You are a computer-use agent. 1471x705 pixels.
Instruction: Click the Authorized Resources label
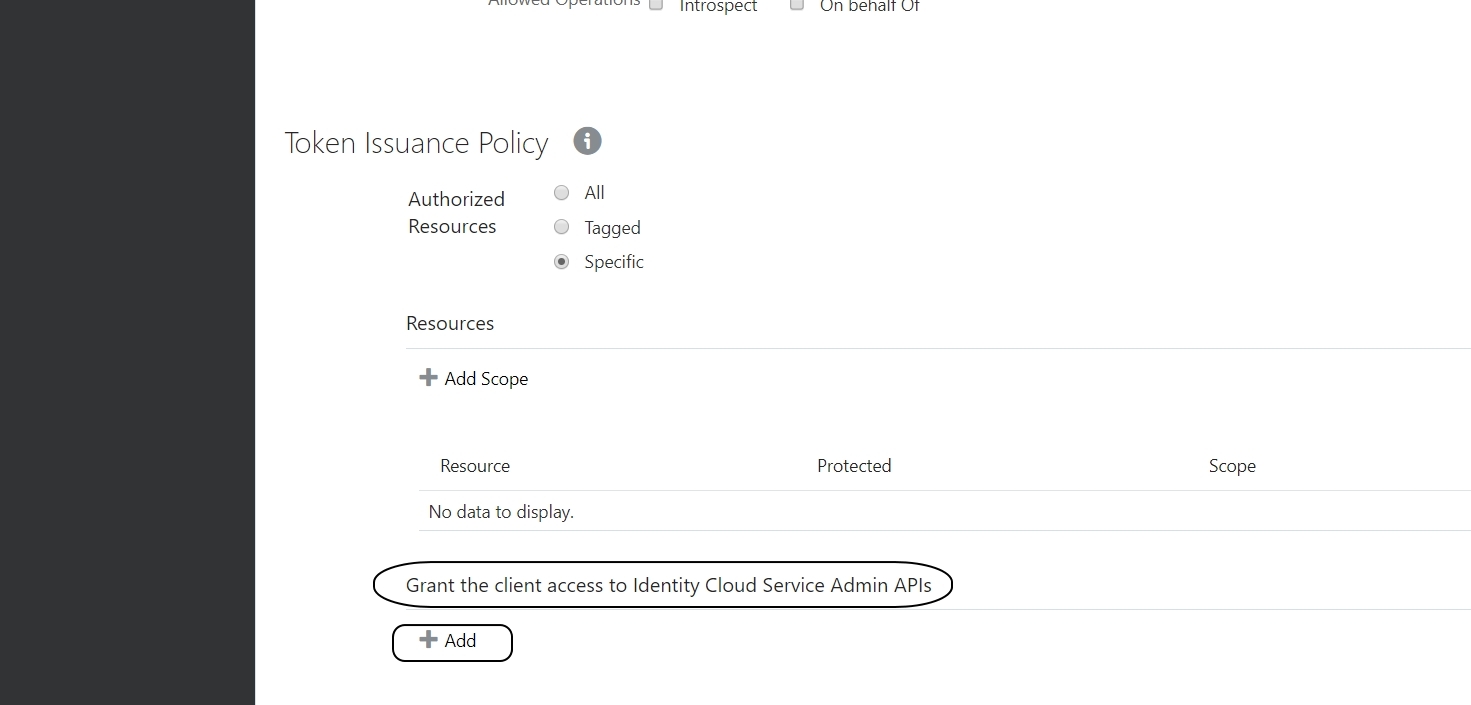(x=456, y=213)
